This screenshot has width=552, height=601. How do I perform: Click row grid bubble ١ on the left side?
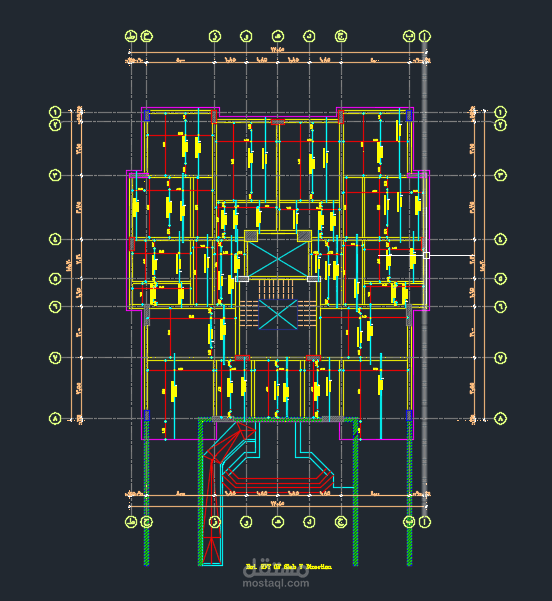(x=55, y=112)
